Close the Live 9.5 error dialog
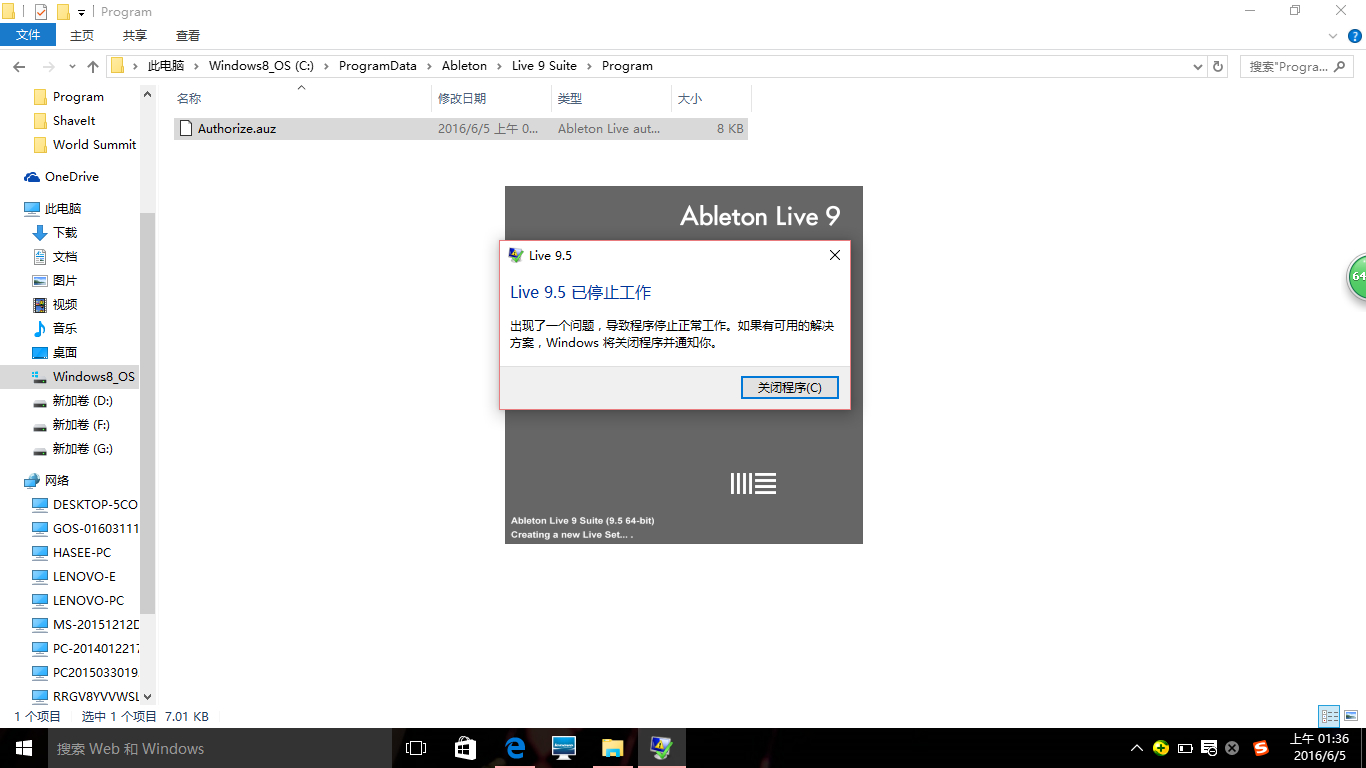Image resolution: width=1366 pixels, height=768 pixels. [835, 255]
